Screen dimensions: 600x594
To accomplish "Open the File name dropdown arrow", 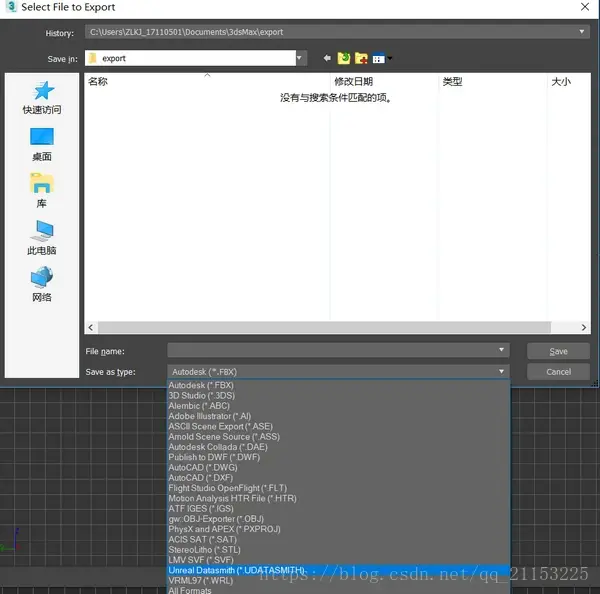I will pyautogui.click(x=501, y=350).
